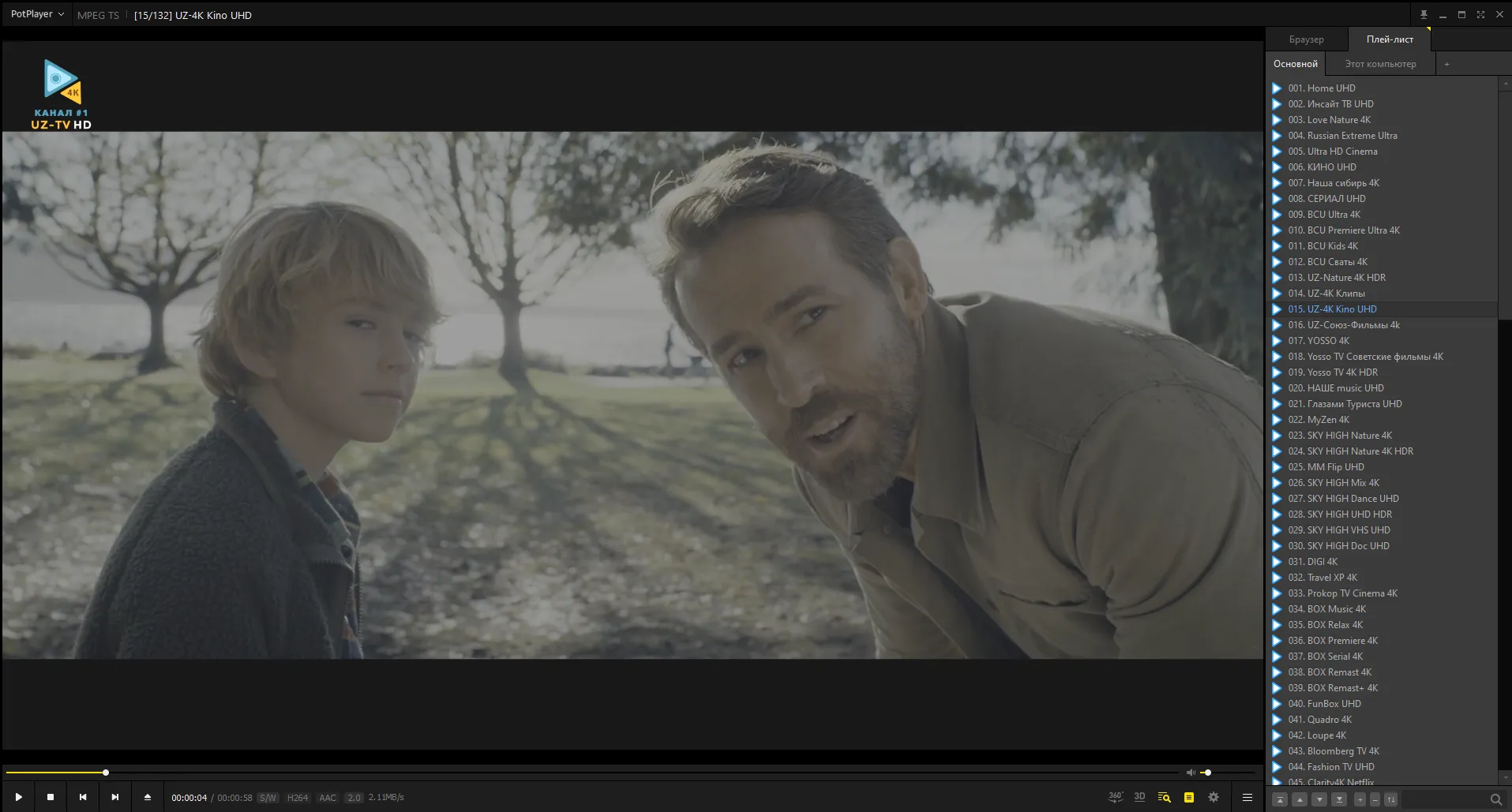Click the AAC audio codec label
This screenshot has width=1512, height=812.
(x=328, y=798)
